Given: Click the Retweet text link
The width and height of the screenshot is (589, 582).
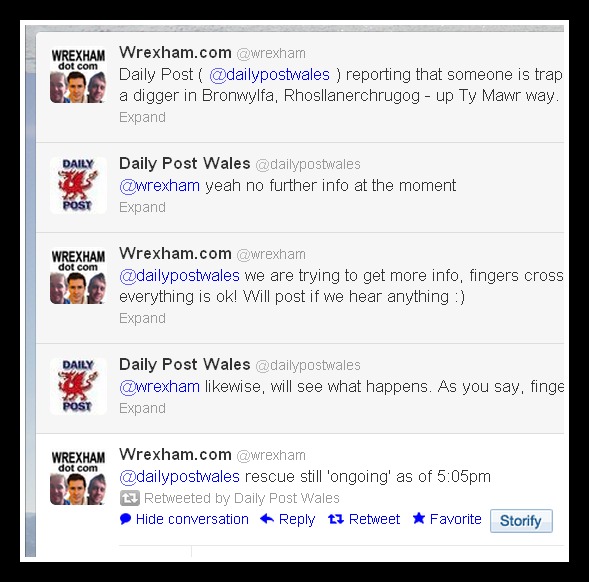Looking at the screenshot, I should pos(374,519).
